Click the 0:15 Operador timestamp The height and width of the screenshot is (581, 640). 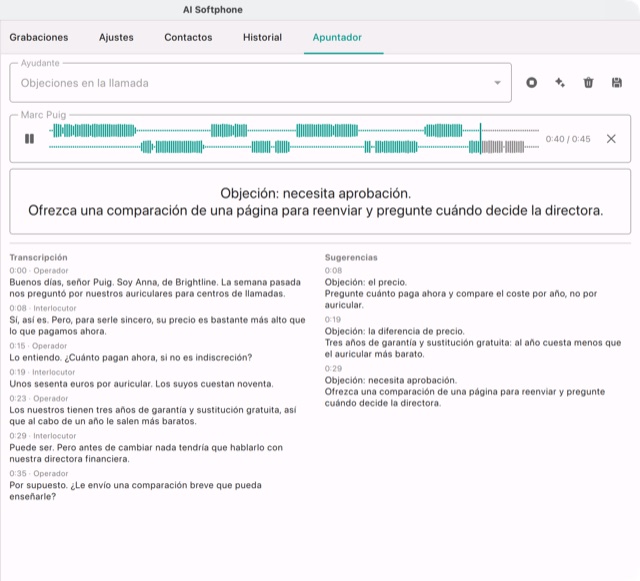point(38,346)
